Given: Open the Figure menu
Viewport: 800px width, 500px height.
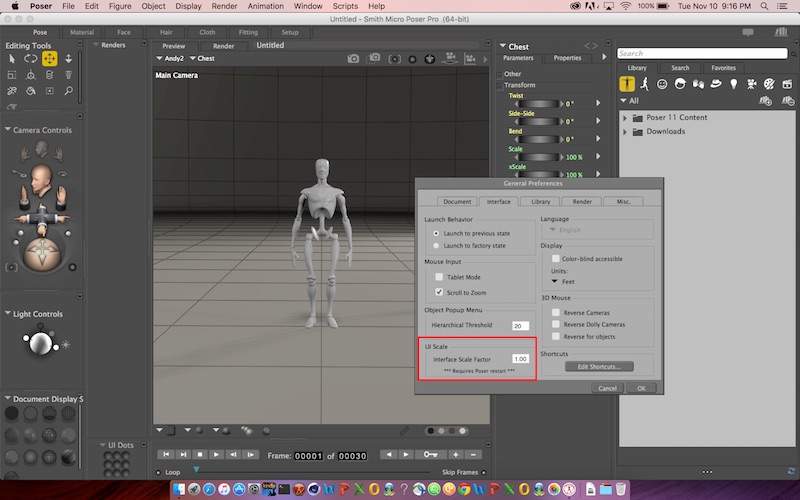Looking at the screenshot, I should 120,6.
